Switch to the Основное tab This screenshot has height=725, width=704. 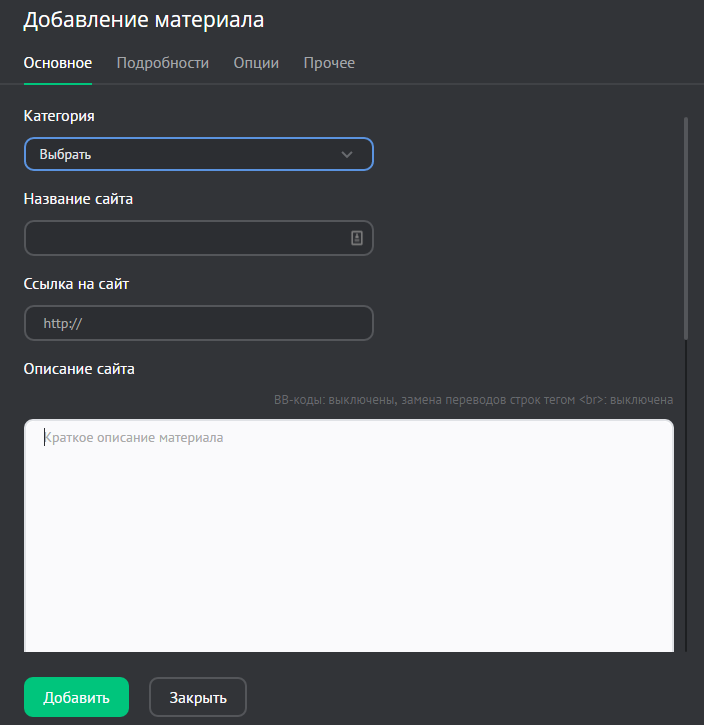(x=58, y=63)
